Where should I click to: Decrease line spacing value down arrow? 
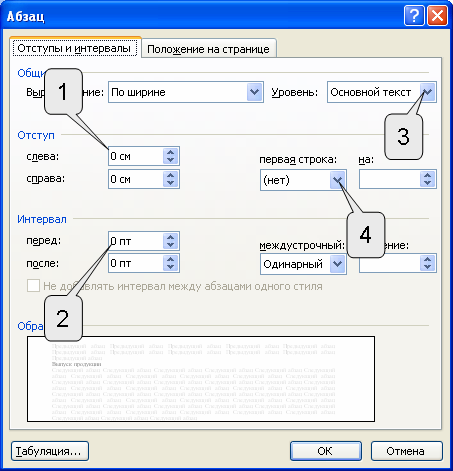click(428, 267)
